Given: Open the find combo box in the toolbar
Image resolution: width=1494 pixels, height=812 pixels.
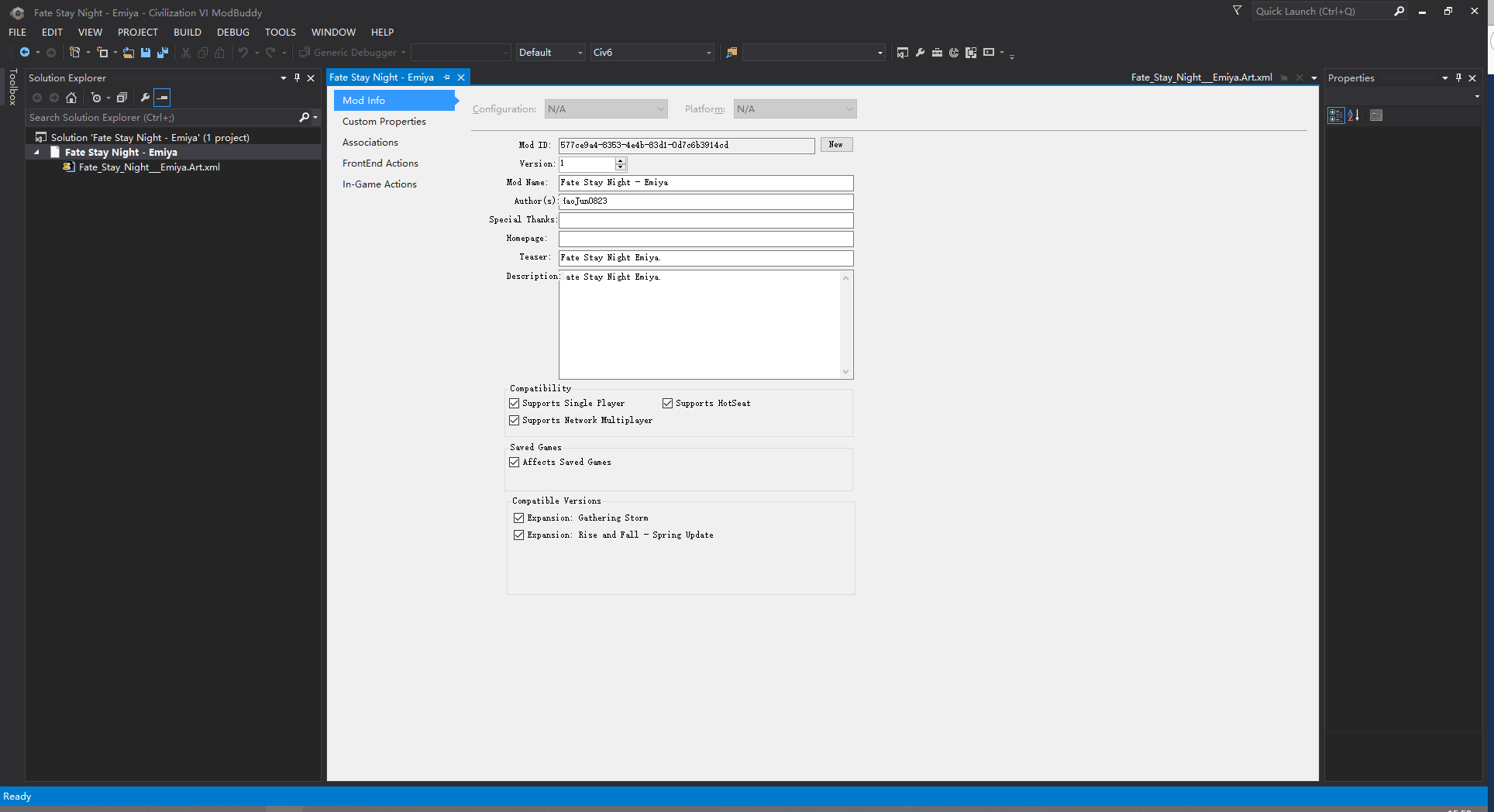Looking at the screenshot, I should [814, 52].
